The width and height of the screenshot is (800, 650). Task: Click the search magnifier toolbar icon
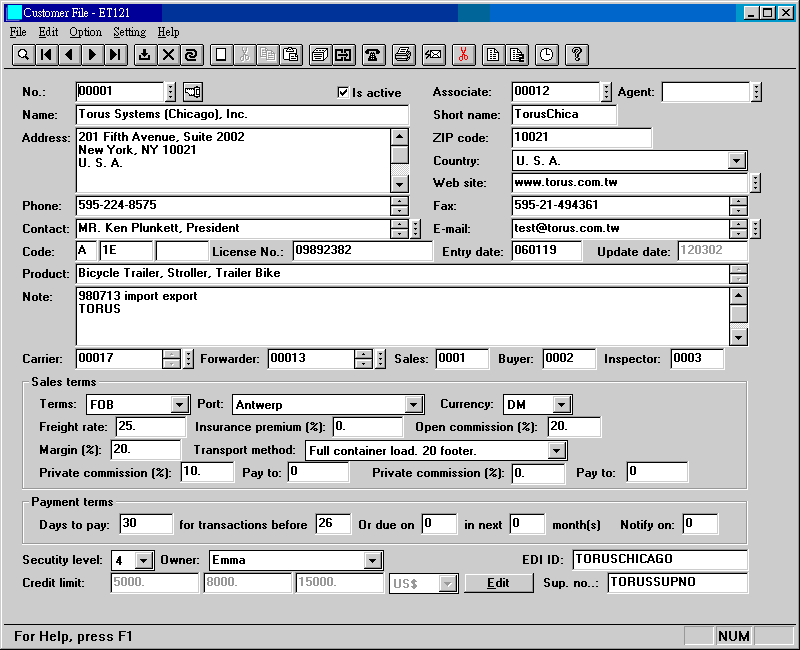[22, 55]
